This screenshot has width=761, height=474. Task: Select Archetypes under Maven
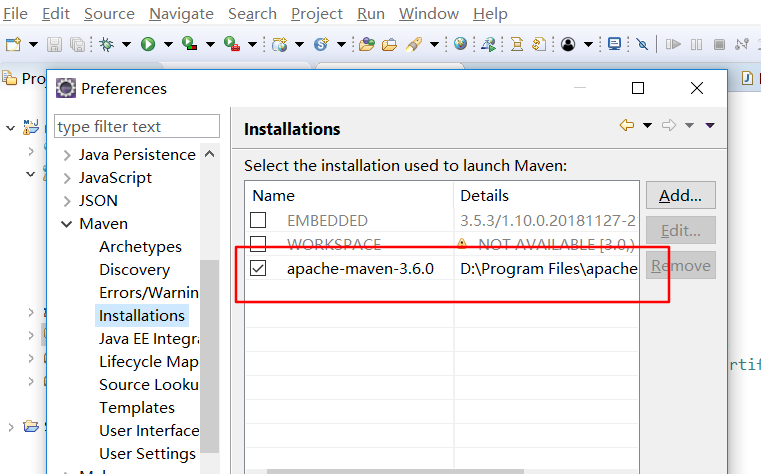point(140,247)
